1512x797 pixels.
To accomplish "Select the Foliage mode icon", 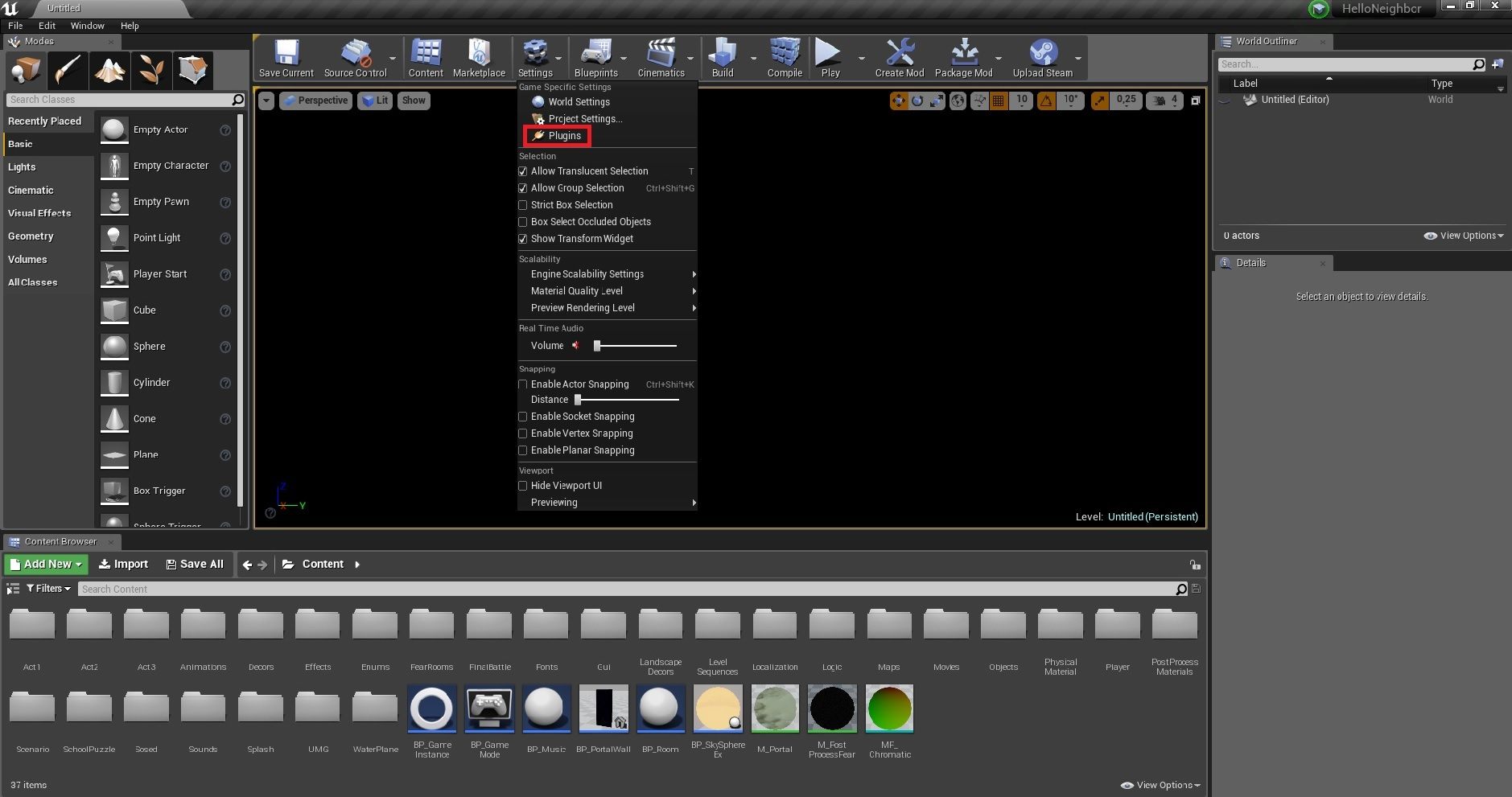I will [x=150, y=70].
